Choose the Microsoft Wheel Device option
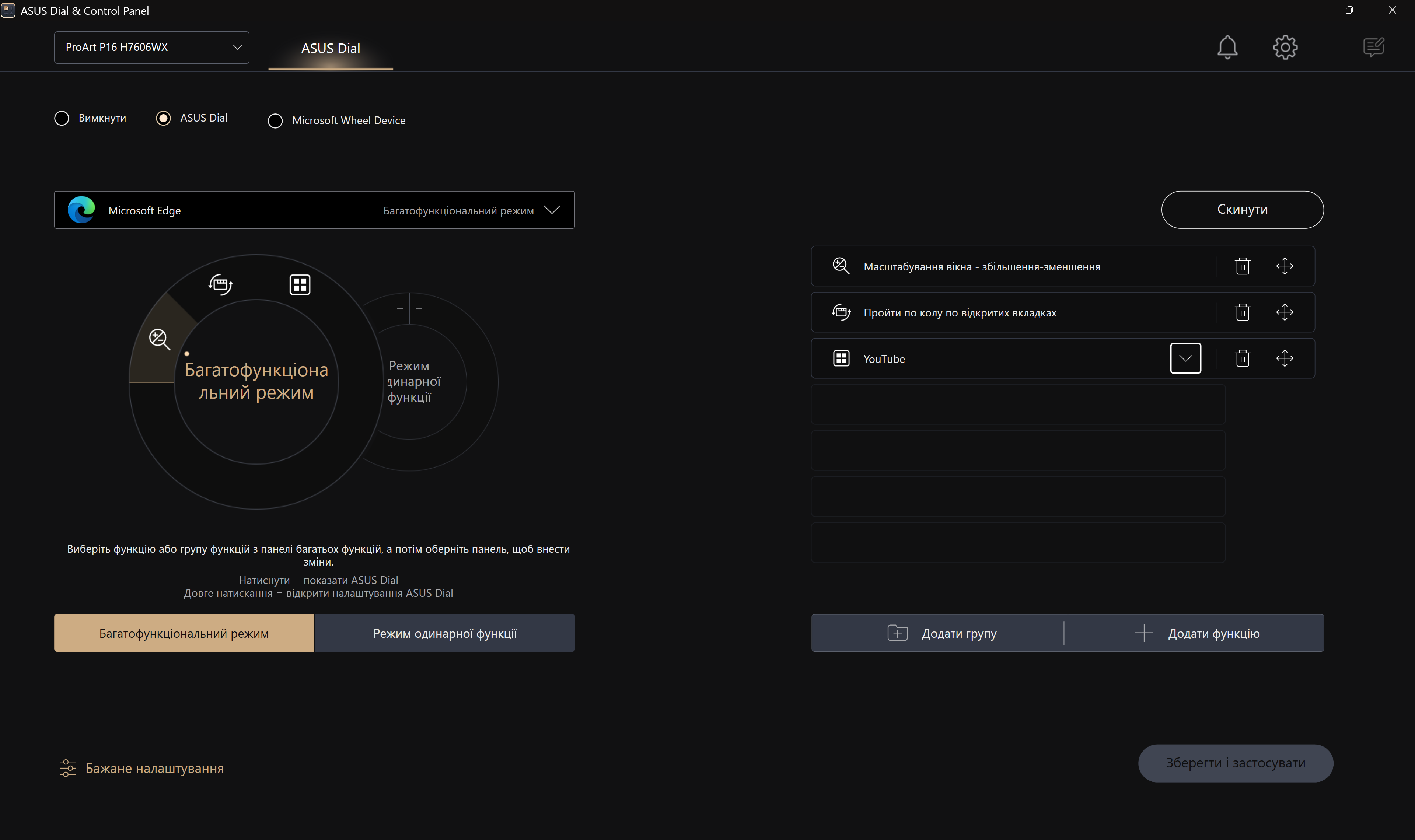Screen dimensions: 1415x840 [275, 120]
